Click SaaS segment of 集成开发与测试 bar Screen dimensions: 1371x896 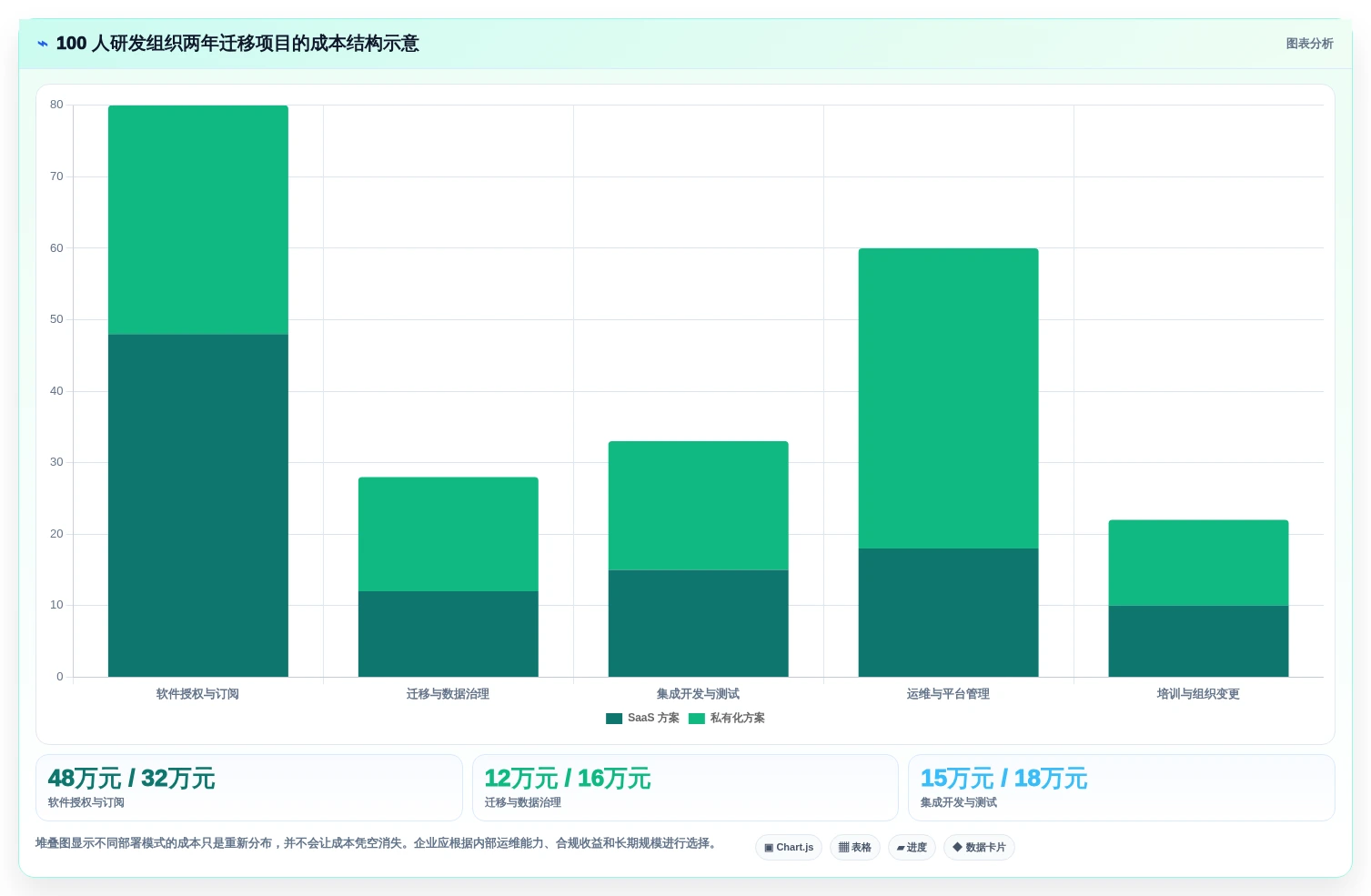tap(699, 623)
